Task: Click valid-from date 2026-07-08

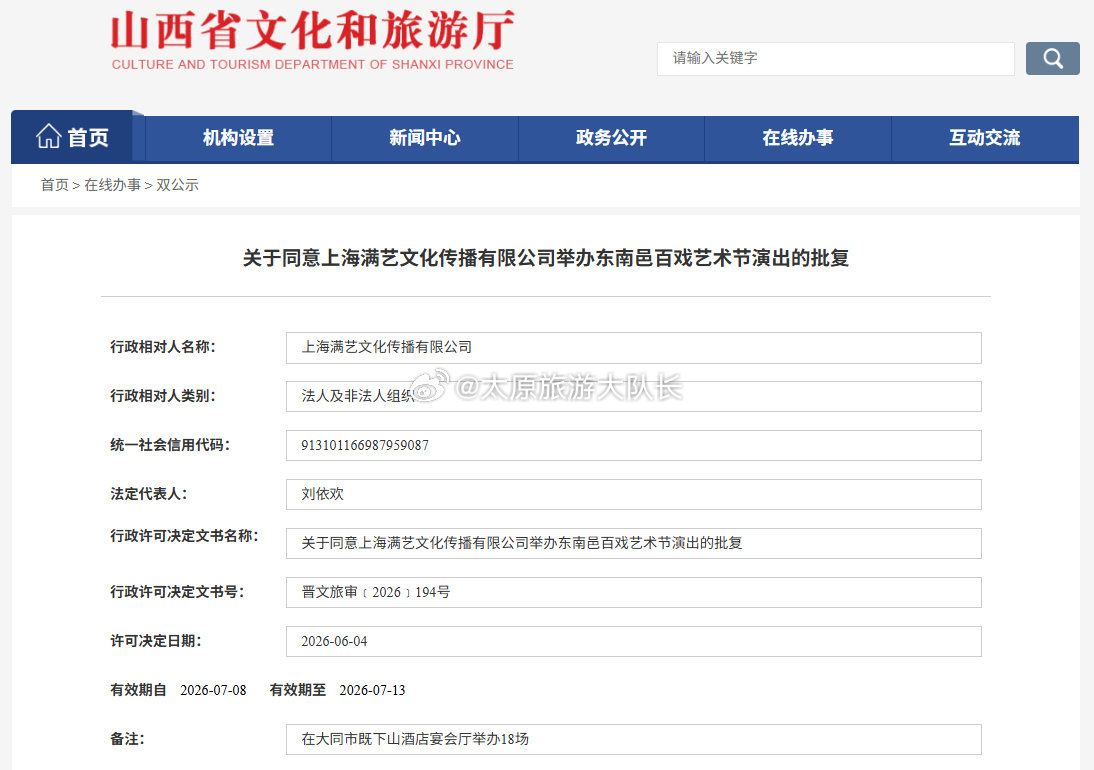Action: tap(213, 690)
